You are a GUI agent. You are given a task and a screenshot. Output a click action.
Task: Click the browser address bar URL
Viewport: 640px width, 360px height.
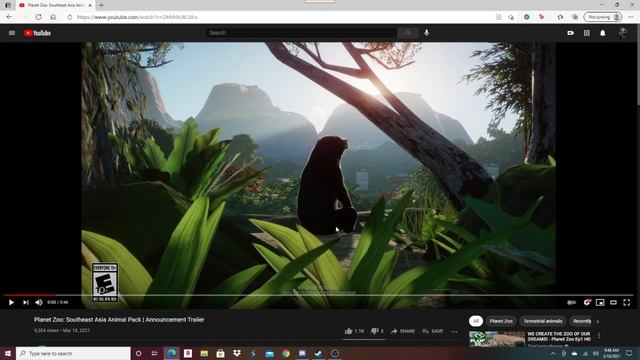[137, 17]
